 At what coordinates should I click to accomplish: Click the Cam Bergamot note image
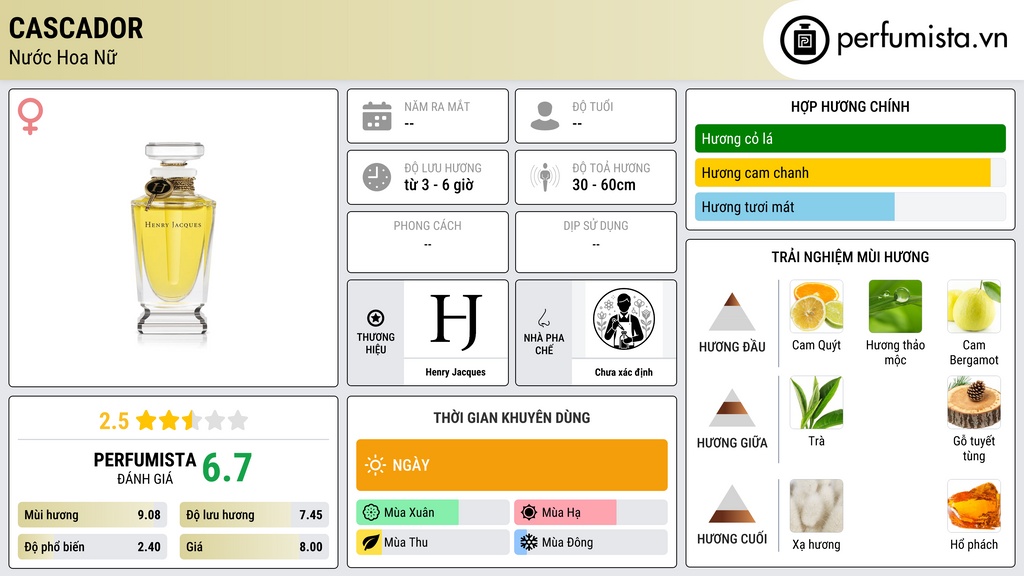coord(974,306)
